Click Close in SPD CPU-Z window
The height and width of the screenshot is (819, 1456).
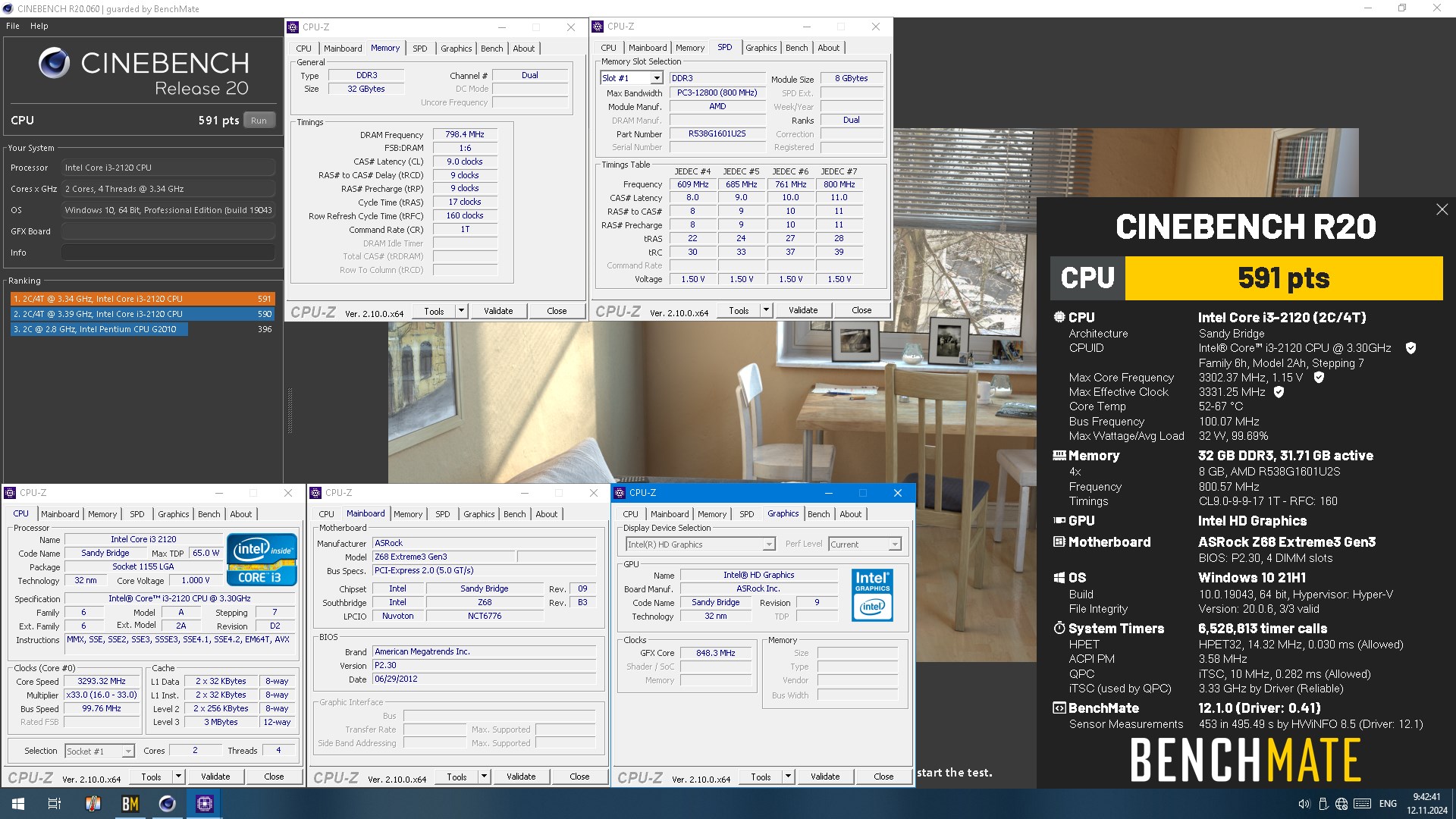861,310
